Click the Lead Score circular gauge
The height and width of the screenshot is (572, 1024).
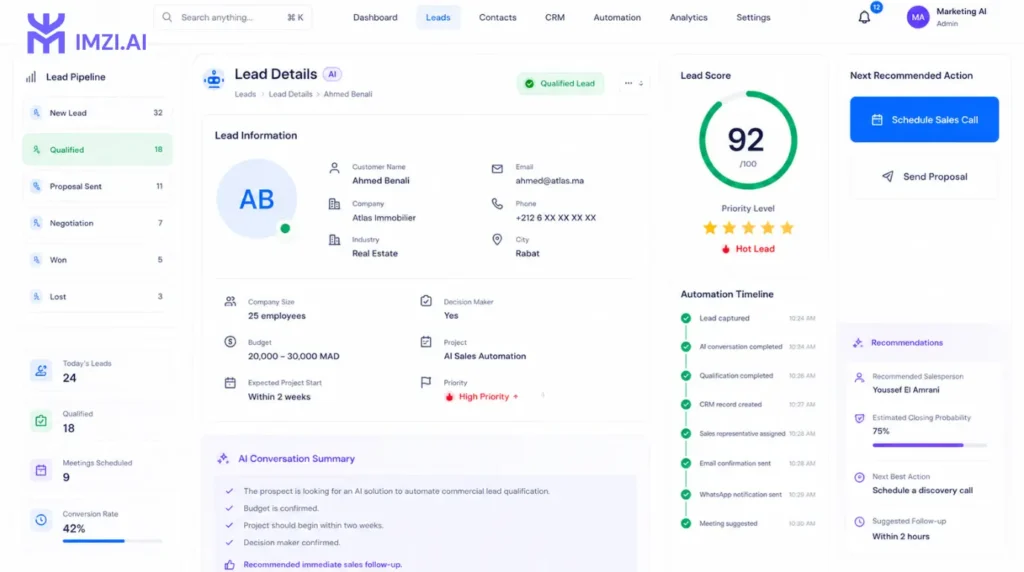point(748,140)
